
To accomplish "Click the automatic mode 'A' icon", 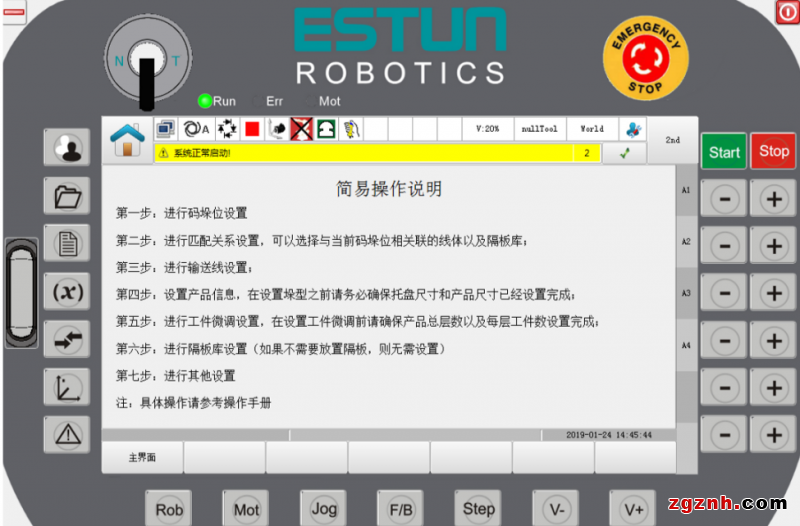I will (196, 129).
